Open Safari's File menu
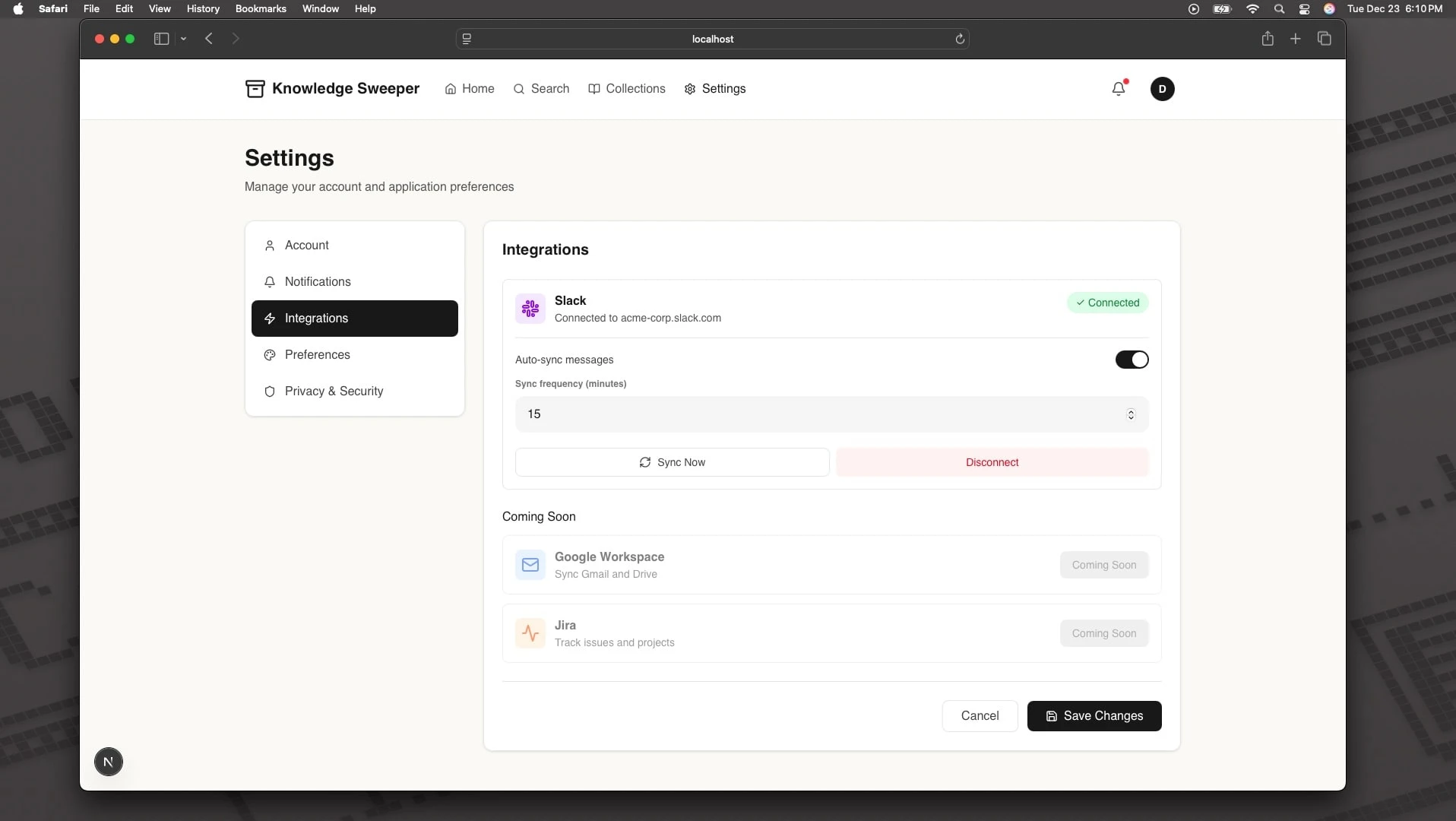The image size is (1456, 821). click(x=91, y=9)
